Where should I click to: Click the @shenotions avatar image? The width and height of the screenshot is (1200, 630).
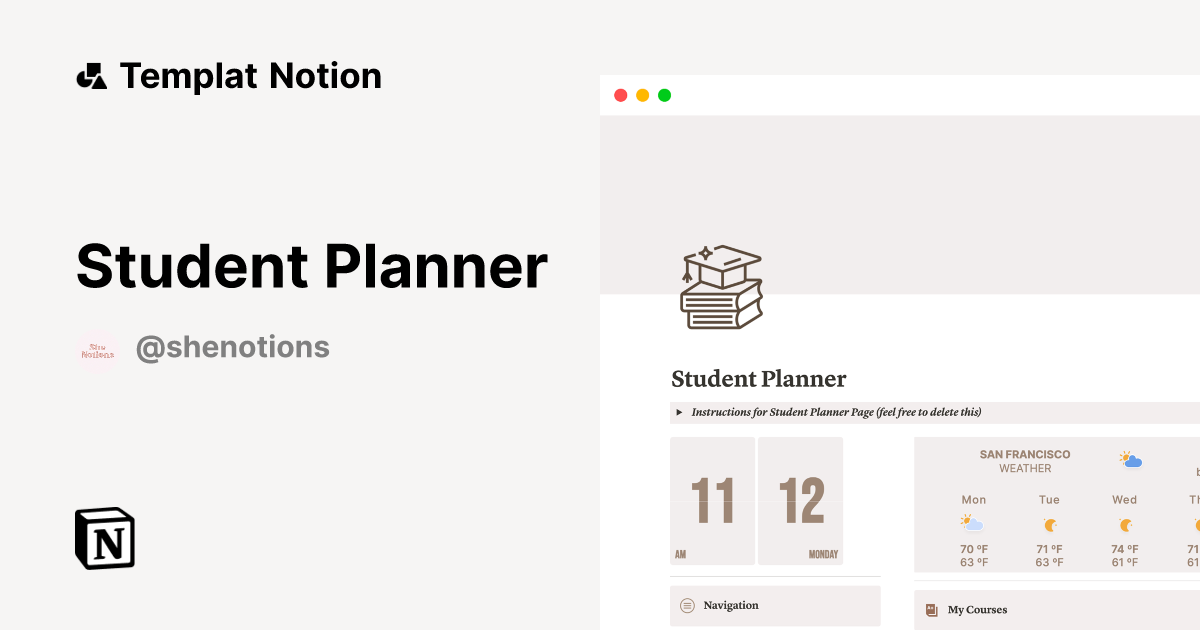97,347
